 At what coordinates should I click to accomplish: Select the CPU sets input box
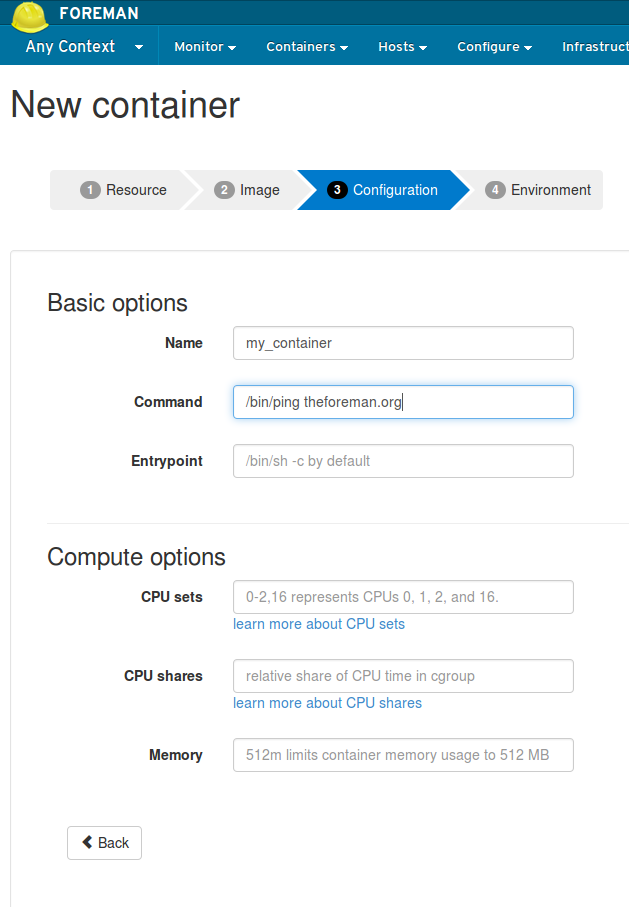[x=403, y=597]
